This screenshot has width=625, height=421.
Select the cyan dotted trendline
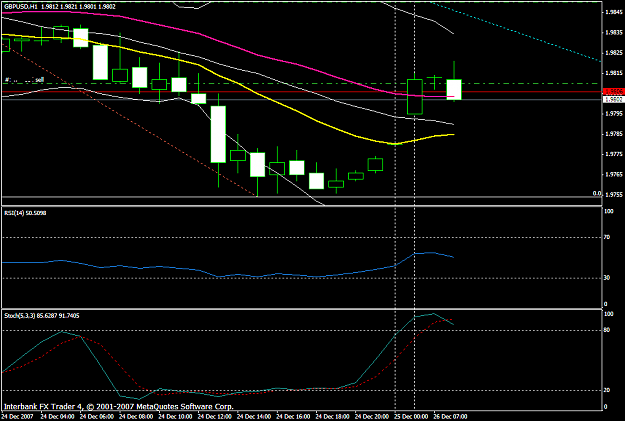[518, 32]
